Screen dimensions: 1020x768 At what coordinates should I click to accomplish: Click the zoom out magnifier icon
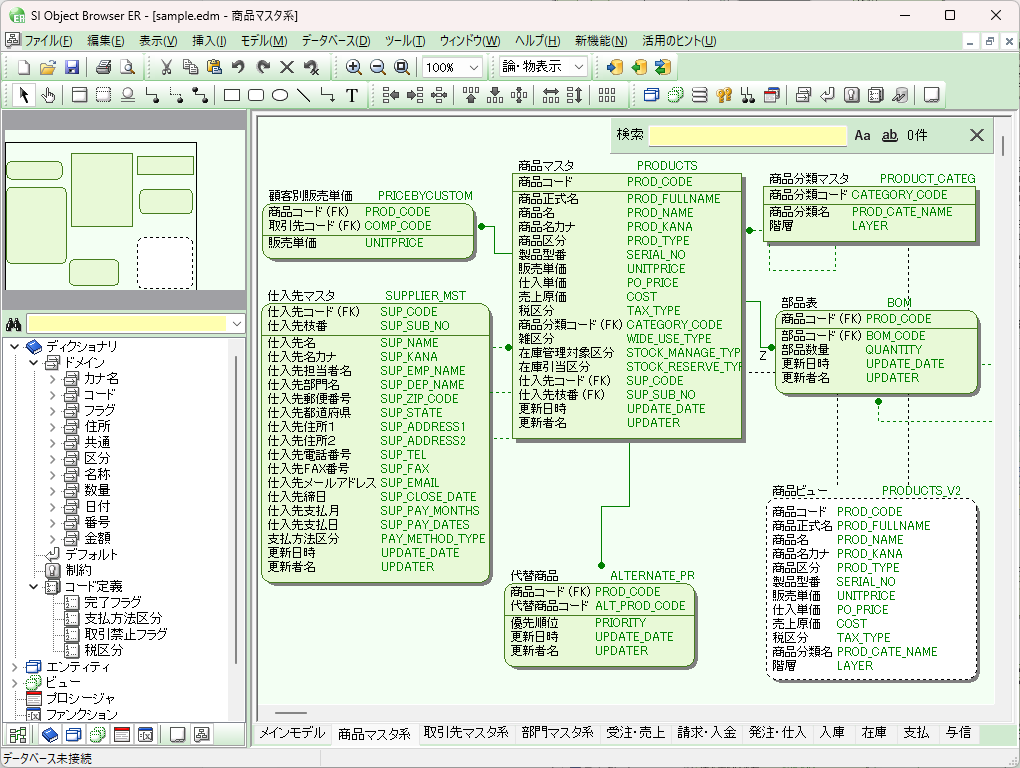pyautogui.click(x=378, y=67)
